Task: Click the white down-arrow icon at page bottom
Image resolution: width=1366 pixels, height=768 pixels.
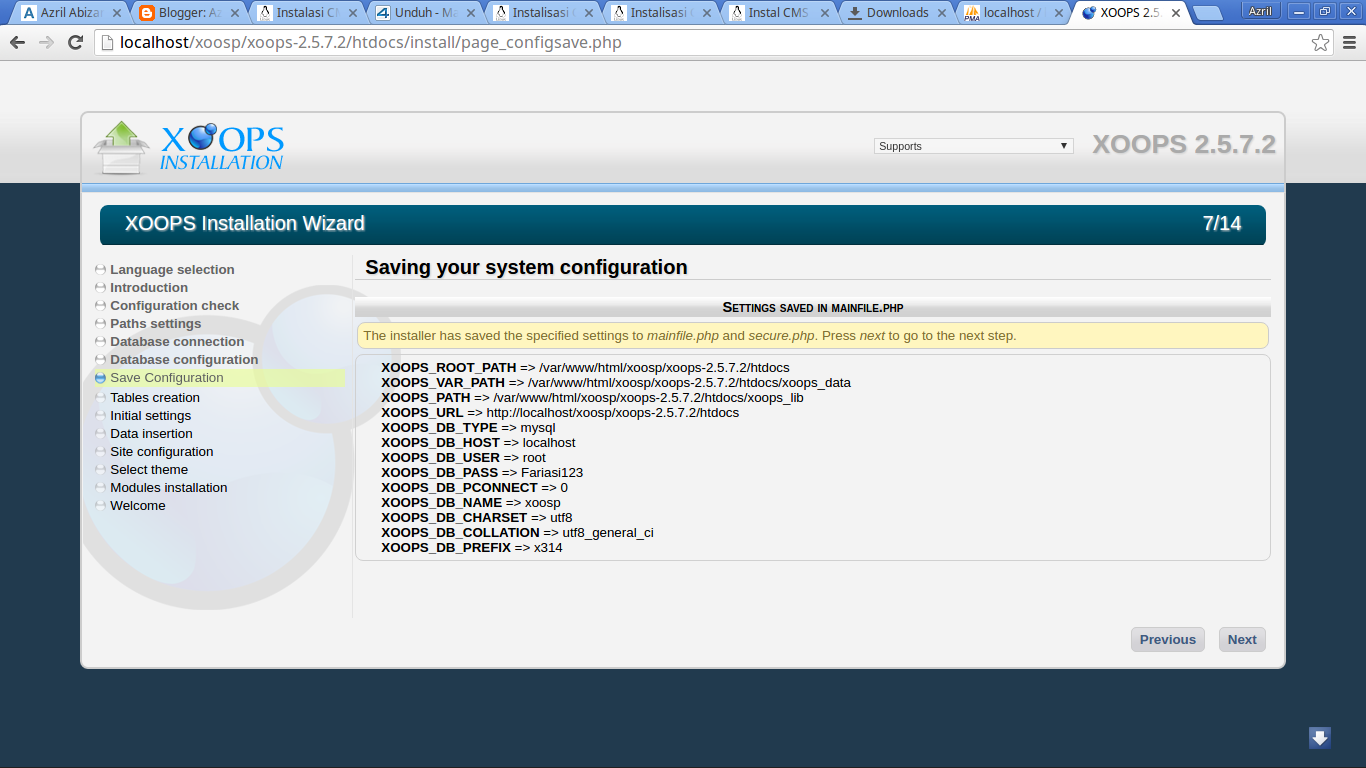Action: (1320, 738)
